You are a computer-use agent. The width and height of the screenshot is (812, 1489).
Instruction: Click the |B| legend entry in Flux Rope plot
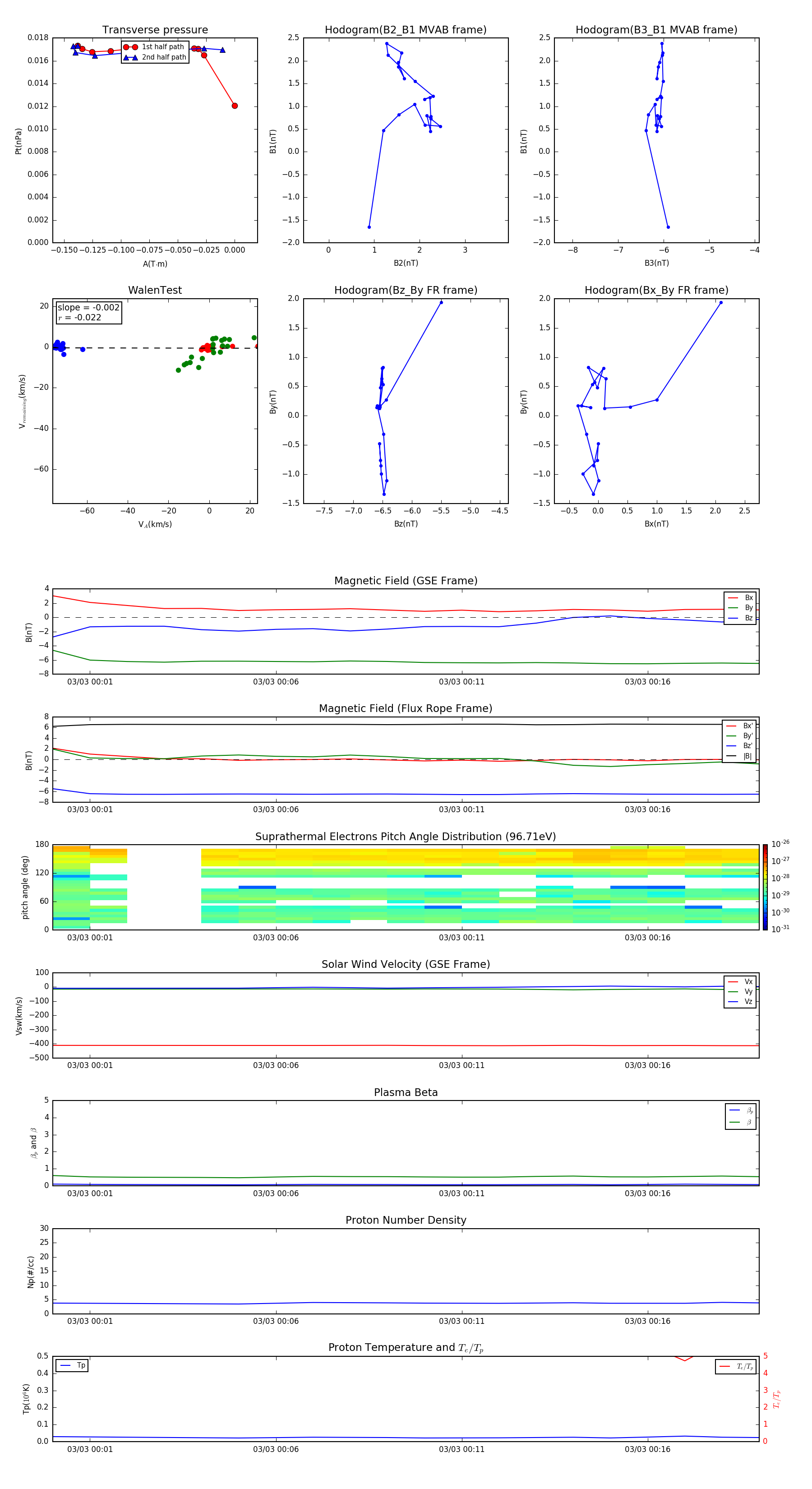pyautogui.click(x=739, y=757)
